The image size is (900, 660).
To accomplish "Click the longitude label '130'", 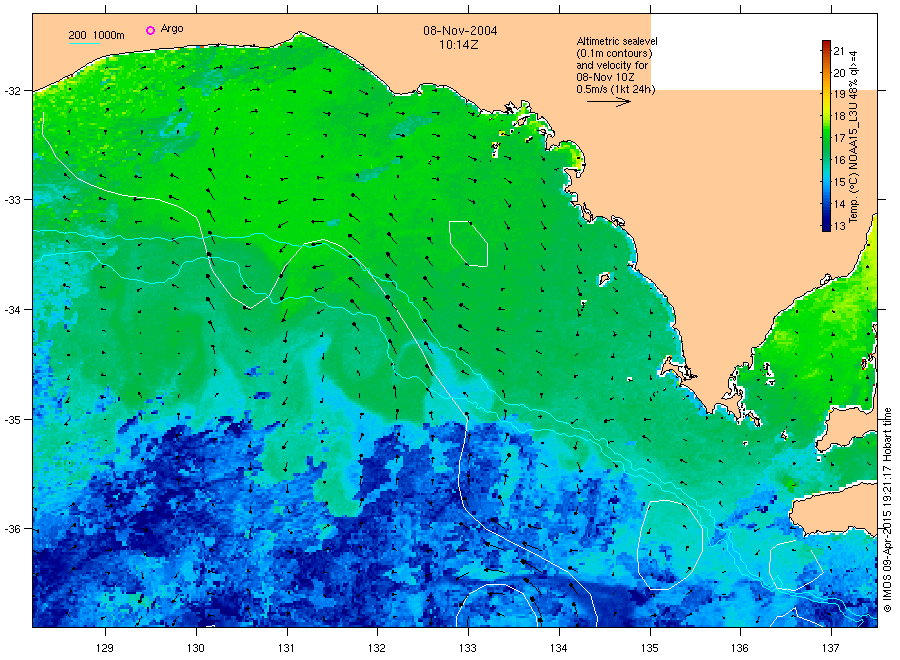I will click(196, 648).
